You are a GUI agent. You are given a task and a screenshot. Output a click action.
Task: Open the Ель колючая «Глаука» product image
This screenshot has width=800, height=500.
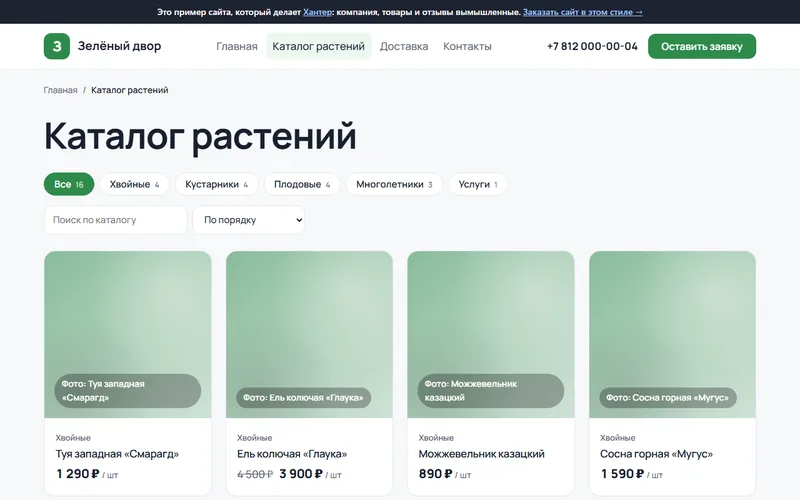pos(309,334)
